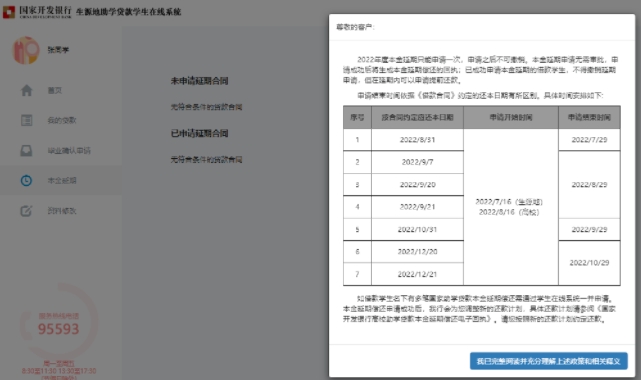
Task: Open 我的贷款 list icon in sidebar
Action: (27, 120)
